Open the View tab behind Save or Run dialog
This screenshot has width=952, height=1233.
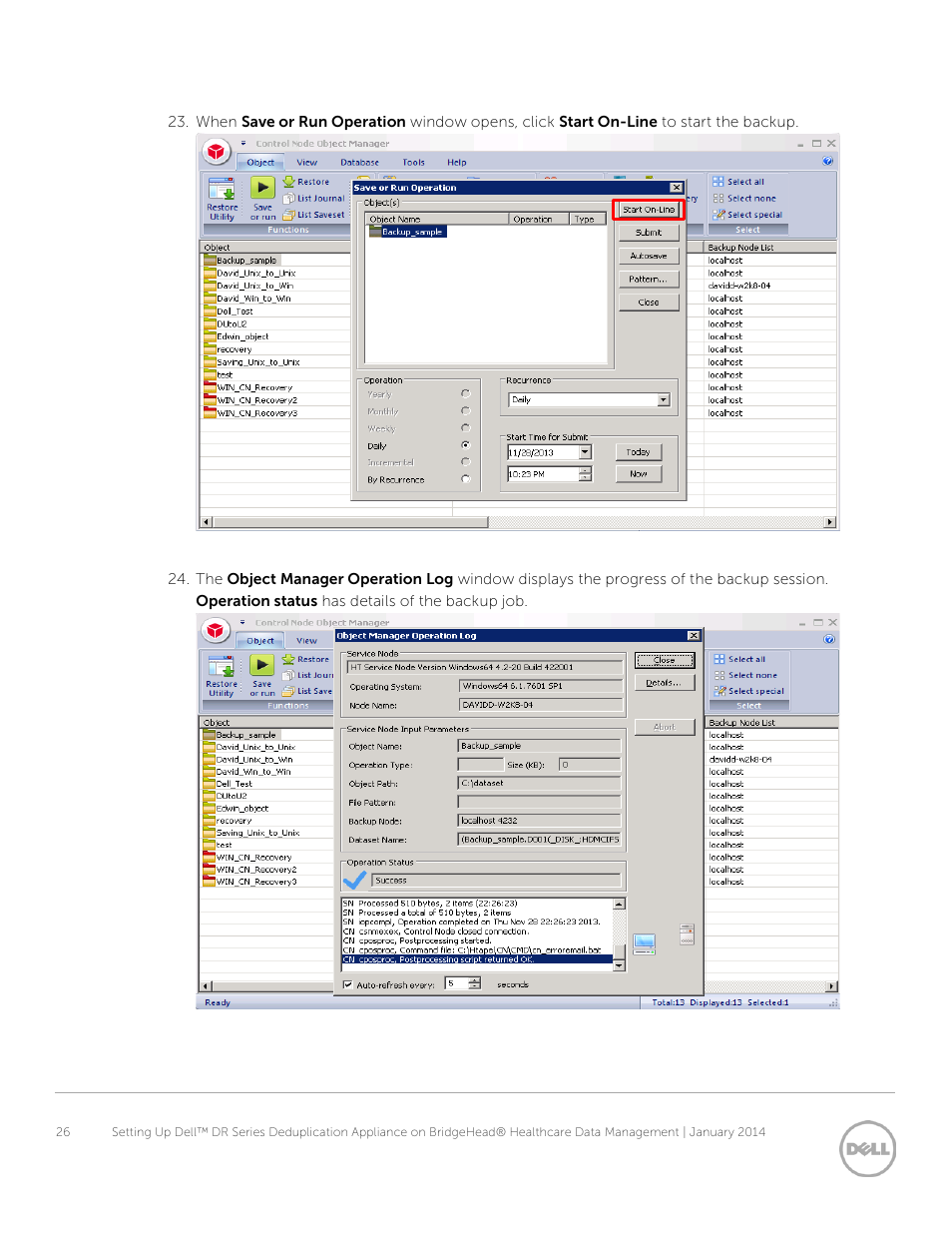pyautogui.click(x=306, y=162)
